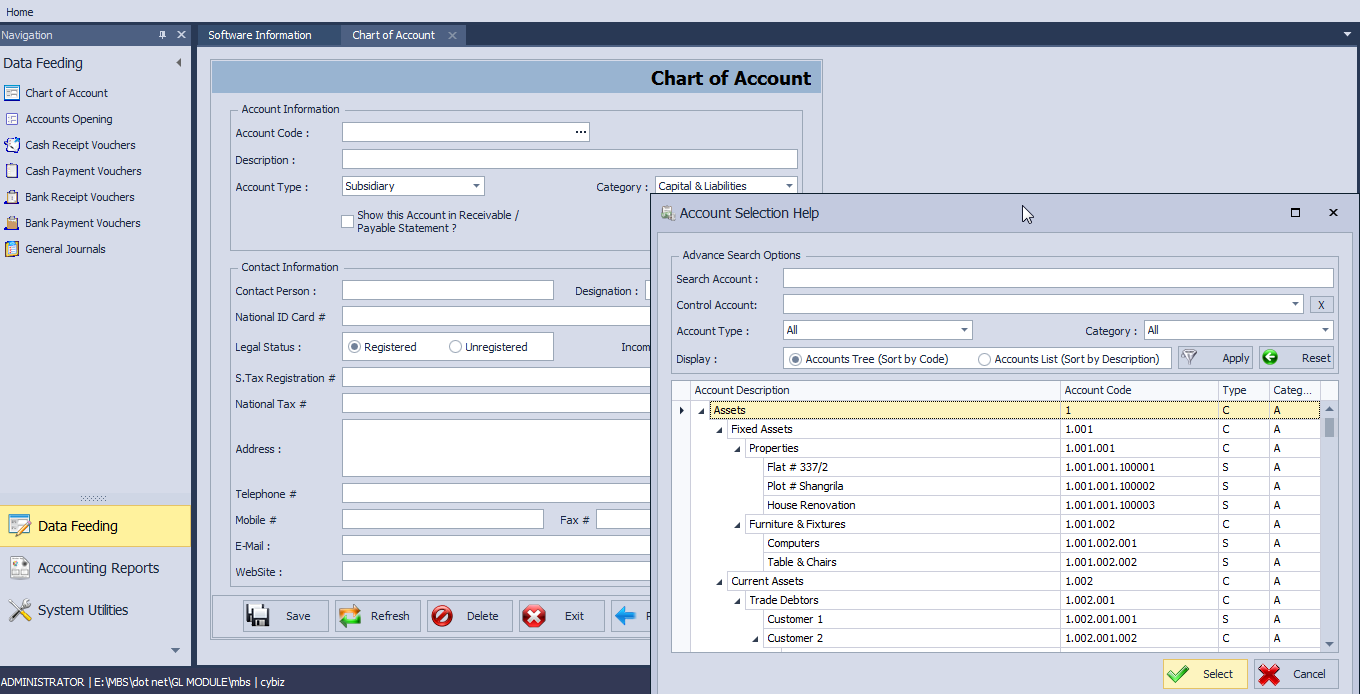
Task: Open the Home menu
Action: point(20,12)
